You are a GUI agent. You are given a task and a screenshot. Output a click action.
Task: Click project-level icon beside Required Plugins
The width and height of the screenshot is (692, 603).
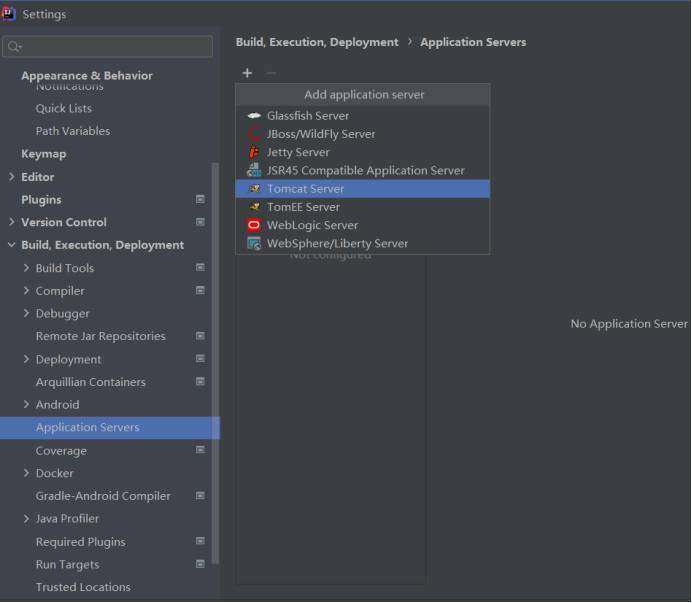pyautogui.click(x=200, y=541)
